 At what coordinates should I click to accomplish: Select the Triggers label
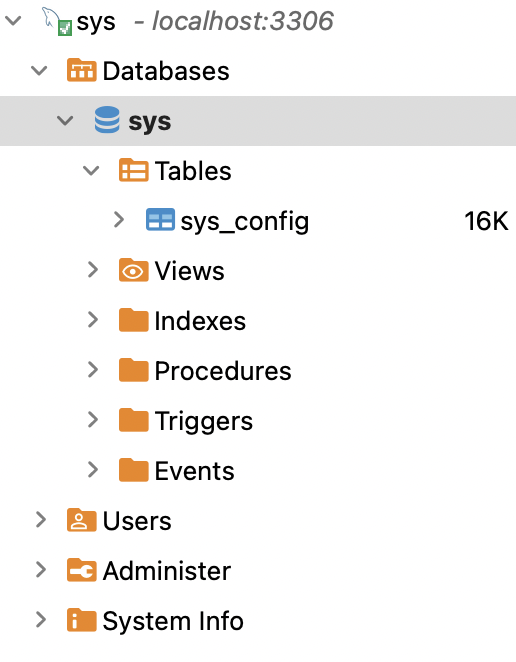point(204,422)
